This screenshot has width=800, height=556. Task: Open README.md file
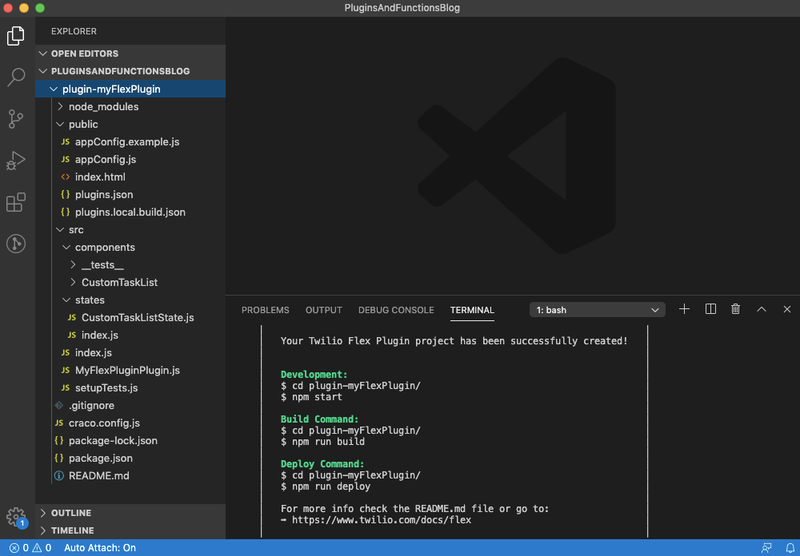[130, 475]
